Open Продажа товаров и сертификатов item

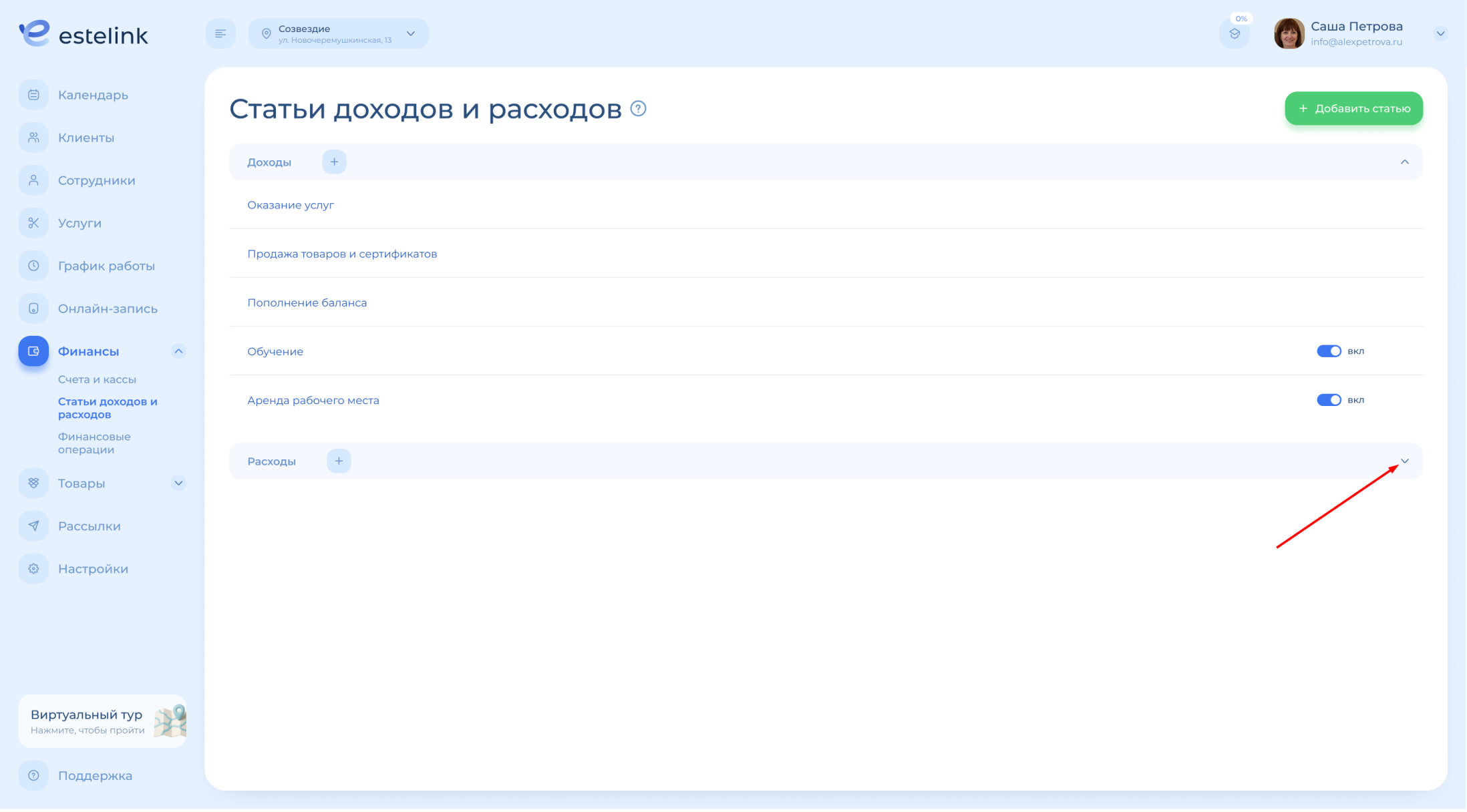[x=342, y=254]
